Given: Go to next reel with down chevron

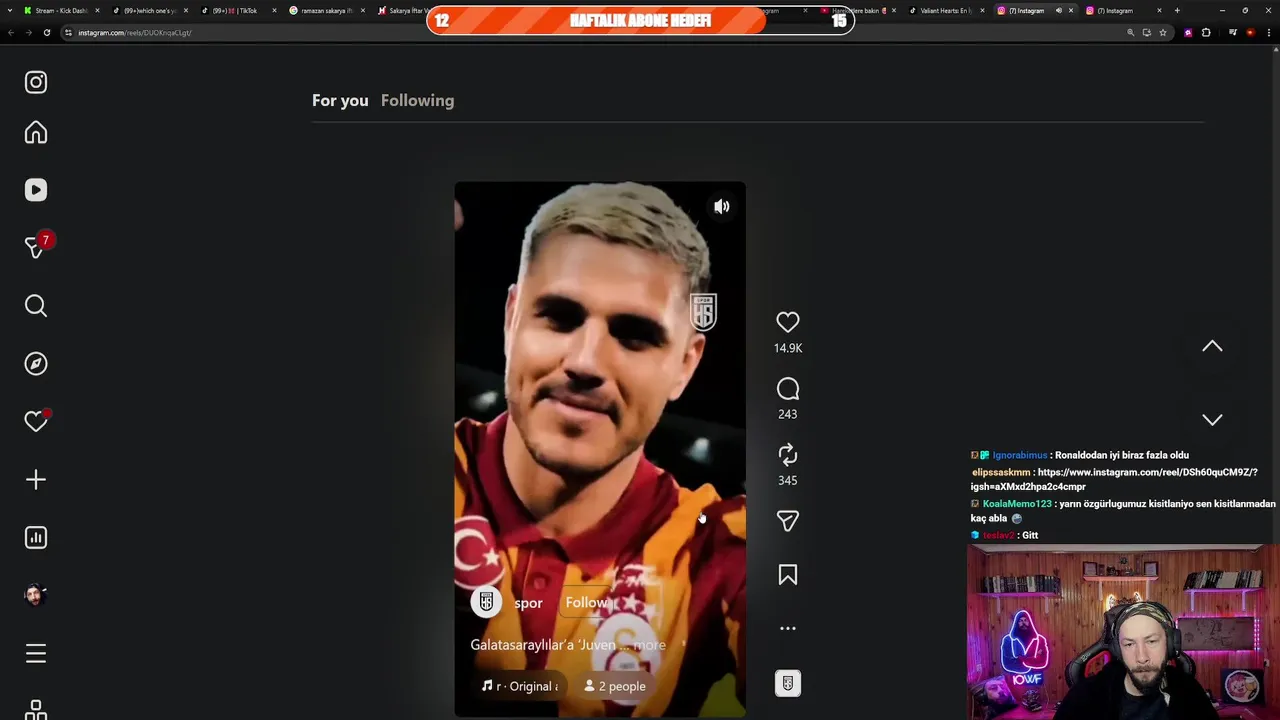Looking at the screenshot, I should (x=1212, y=420).
